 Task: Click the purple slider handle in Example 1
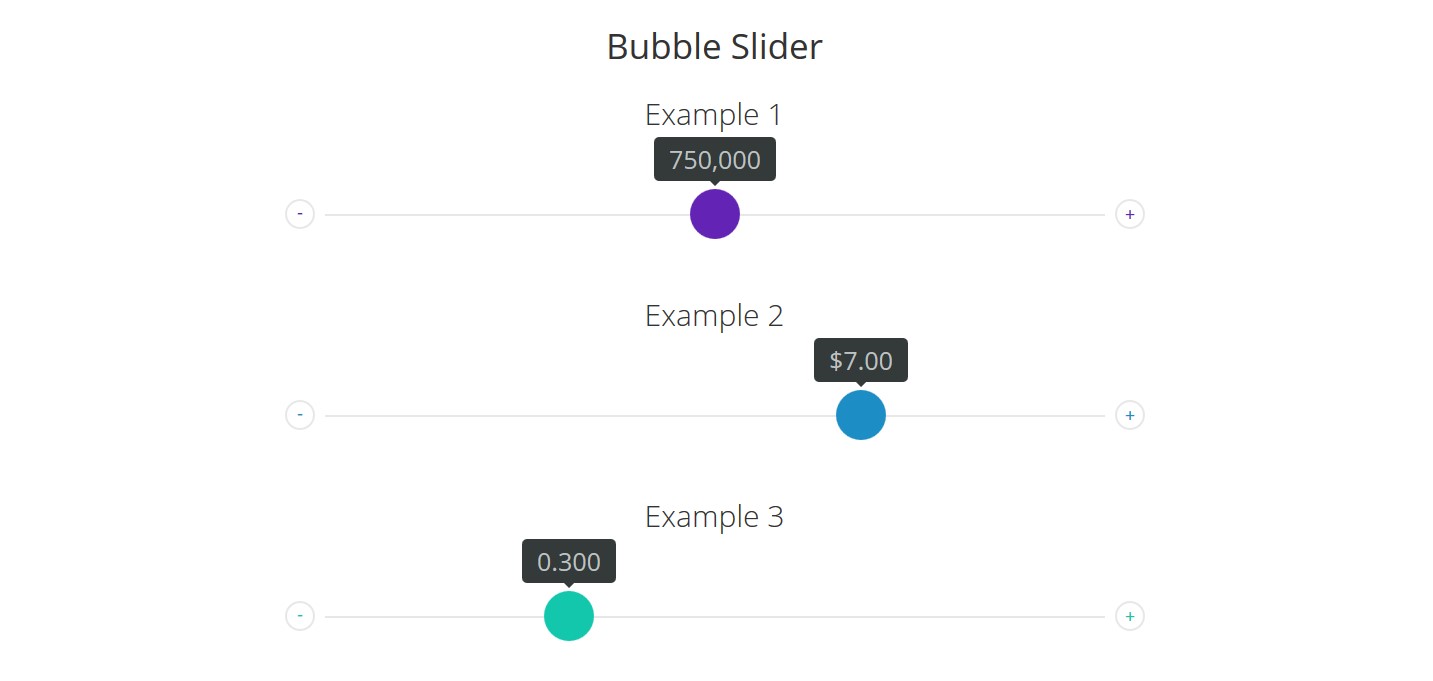tap(715, 214)
